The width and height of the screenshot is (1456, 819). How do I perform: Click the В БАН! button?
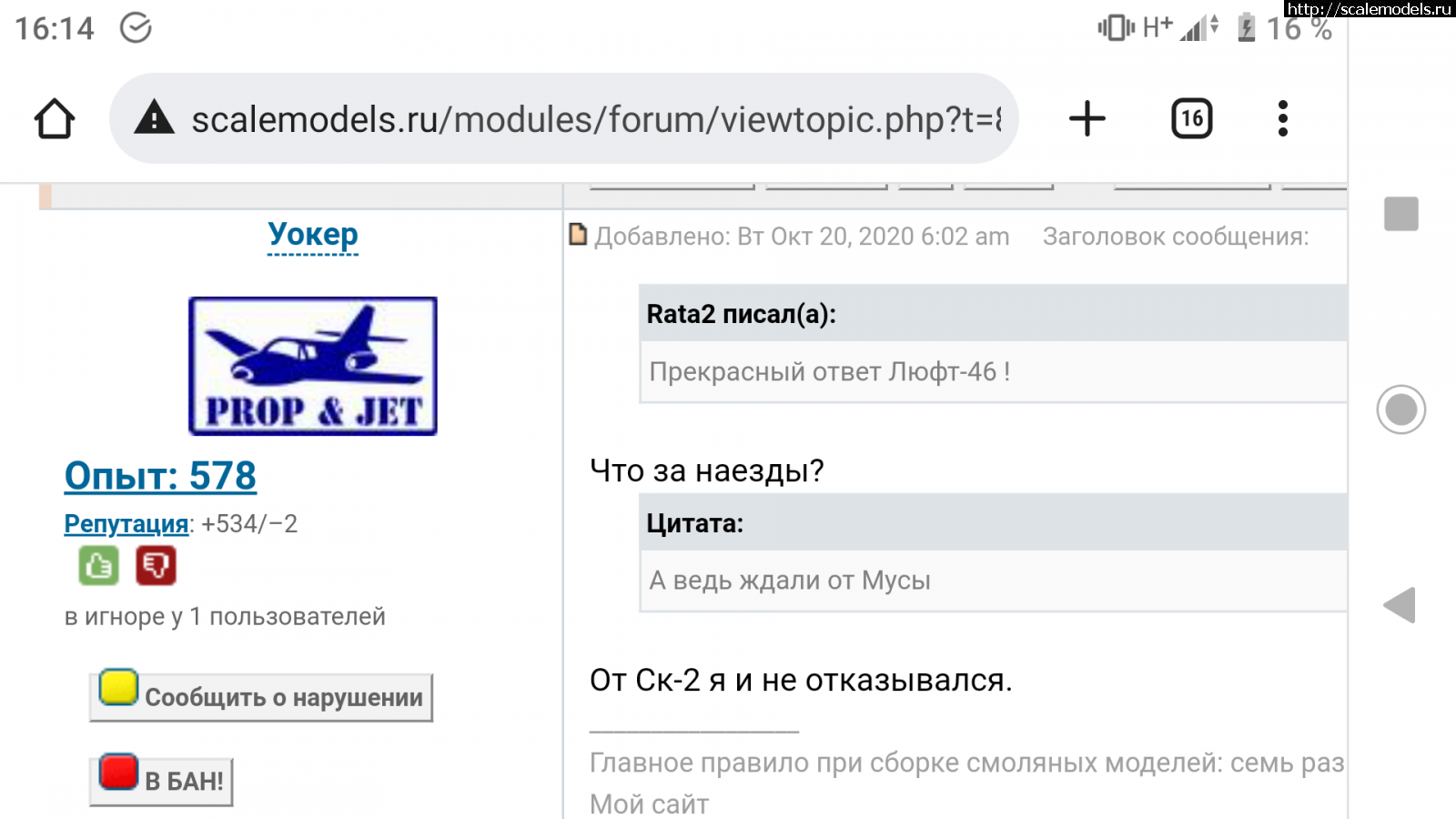(161, 781)
